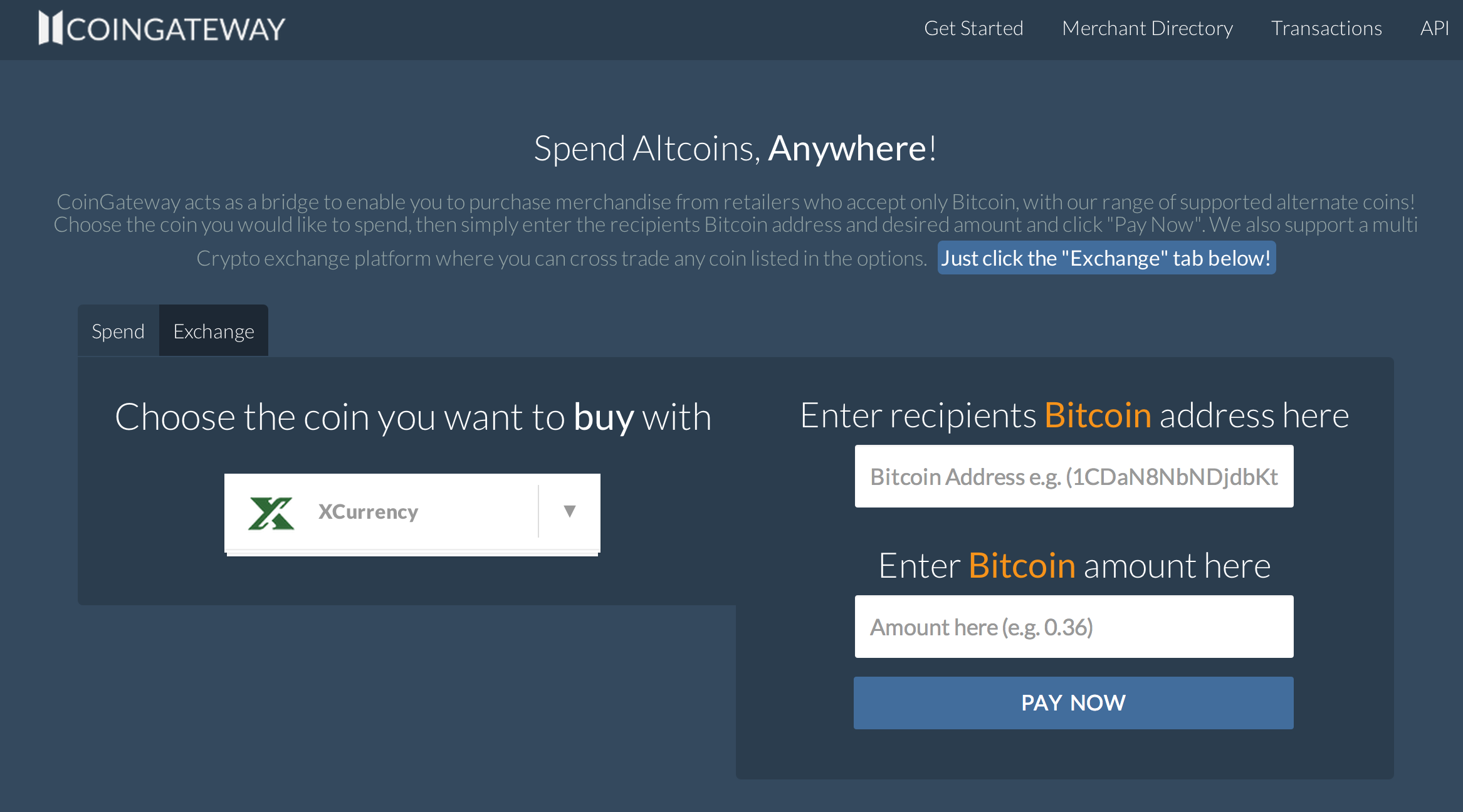
Task: Focus the Bitcoin amount input field
Action: [1074, 627]
